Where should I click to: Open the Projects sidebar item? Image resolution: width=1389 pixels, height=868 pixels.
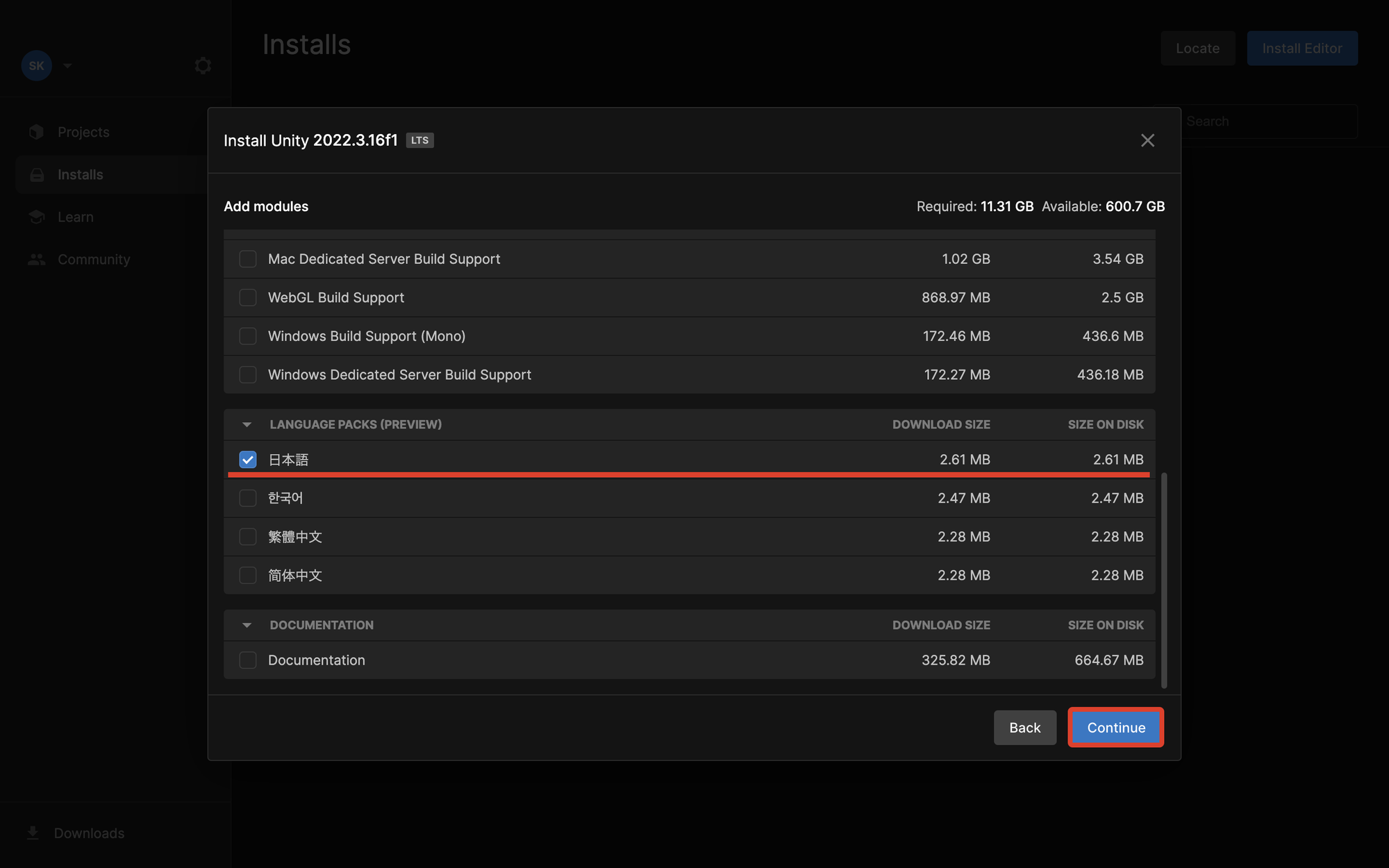83,132
